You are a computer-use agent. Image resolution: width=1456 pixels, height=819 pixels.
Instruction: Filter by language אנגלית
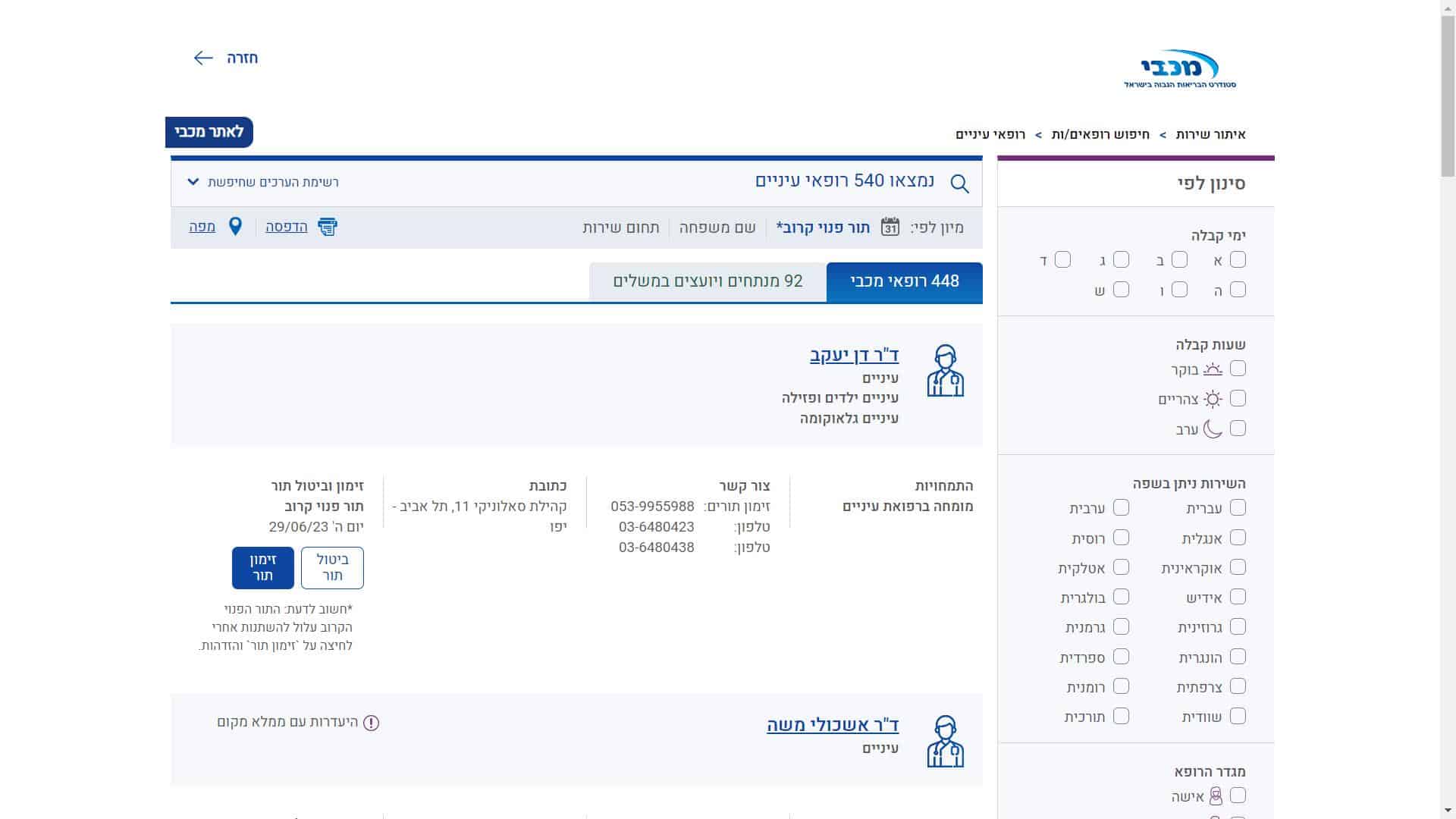[1238, 537]
